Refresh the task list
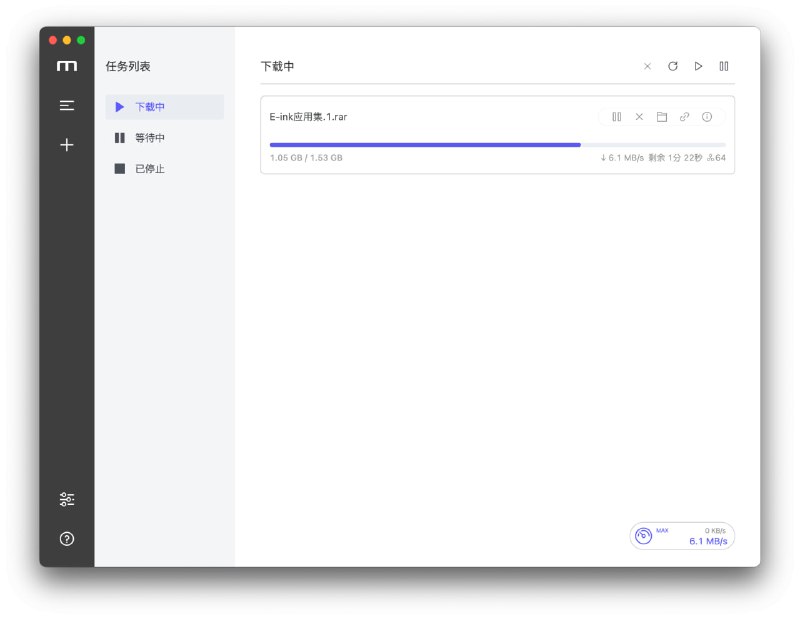This screenshot has width=800, height=619. click(x=673, y=66)
